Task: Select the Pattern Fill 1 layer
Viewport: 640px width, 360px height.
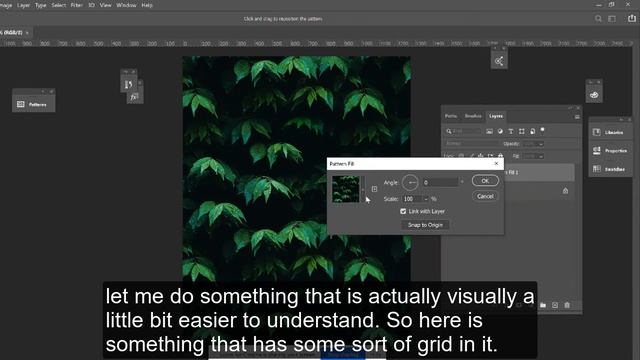Action: (539, 173)
